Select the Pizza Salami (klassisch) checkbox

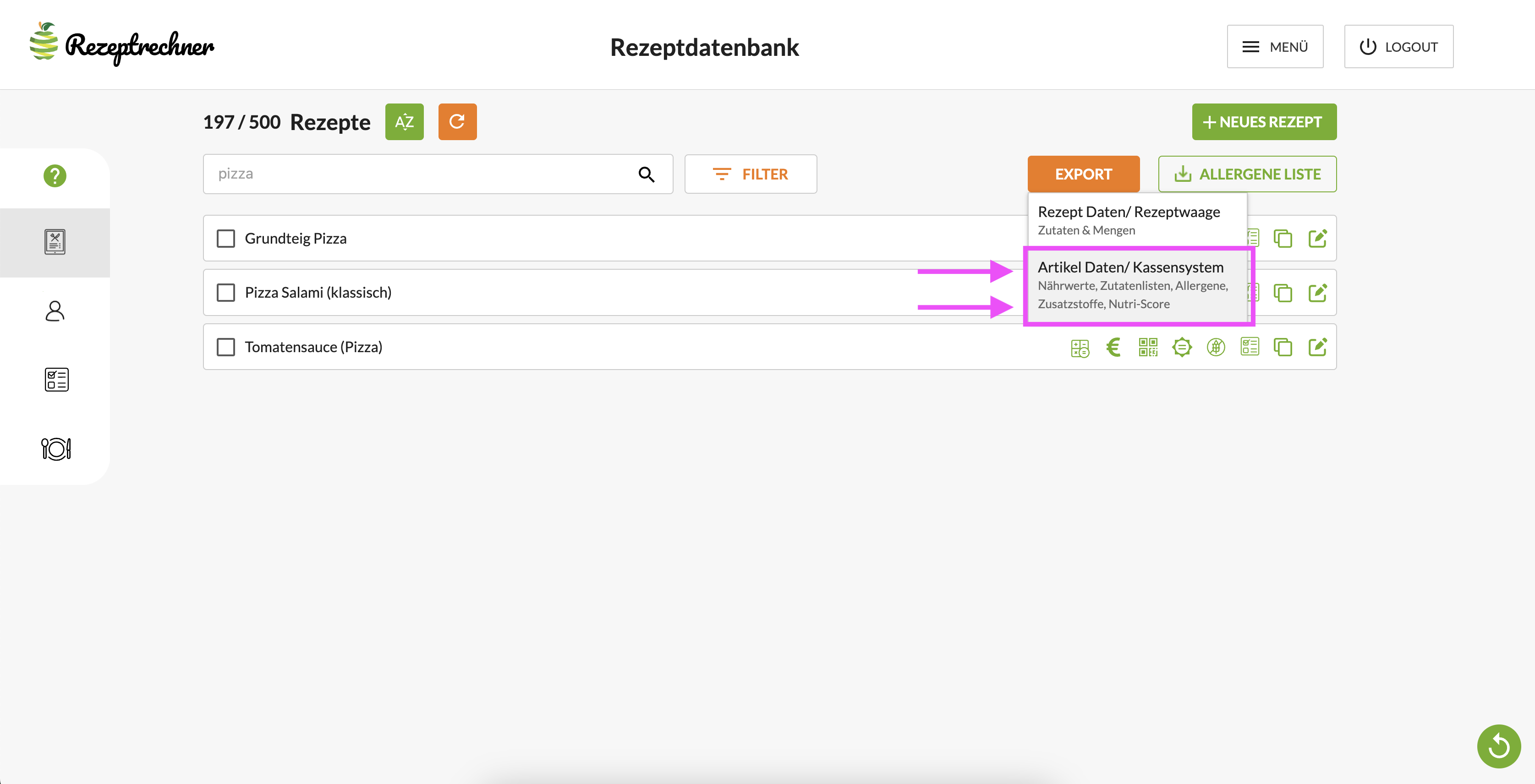click(226, 293)
